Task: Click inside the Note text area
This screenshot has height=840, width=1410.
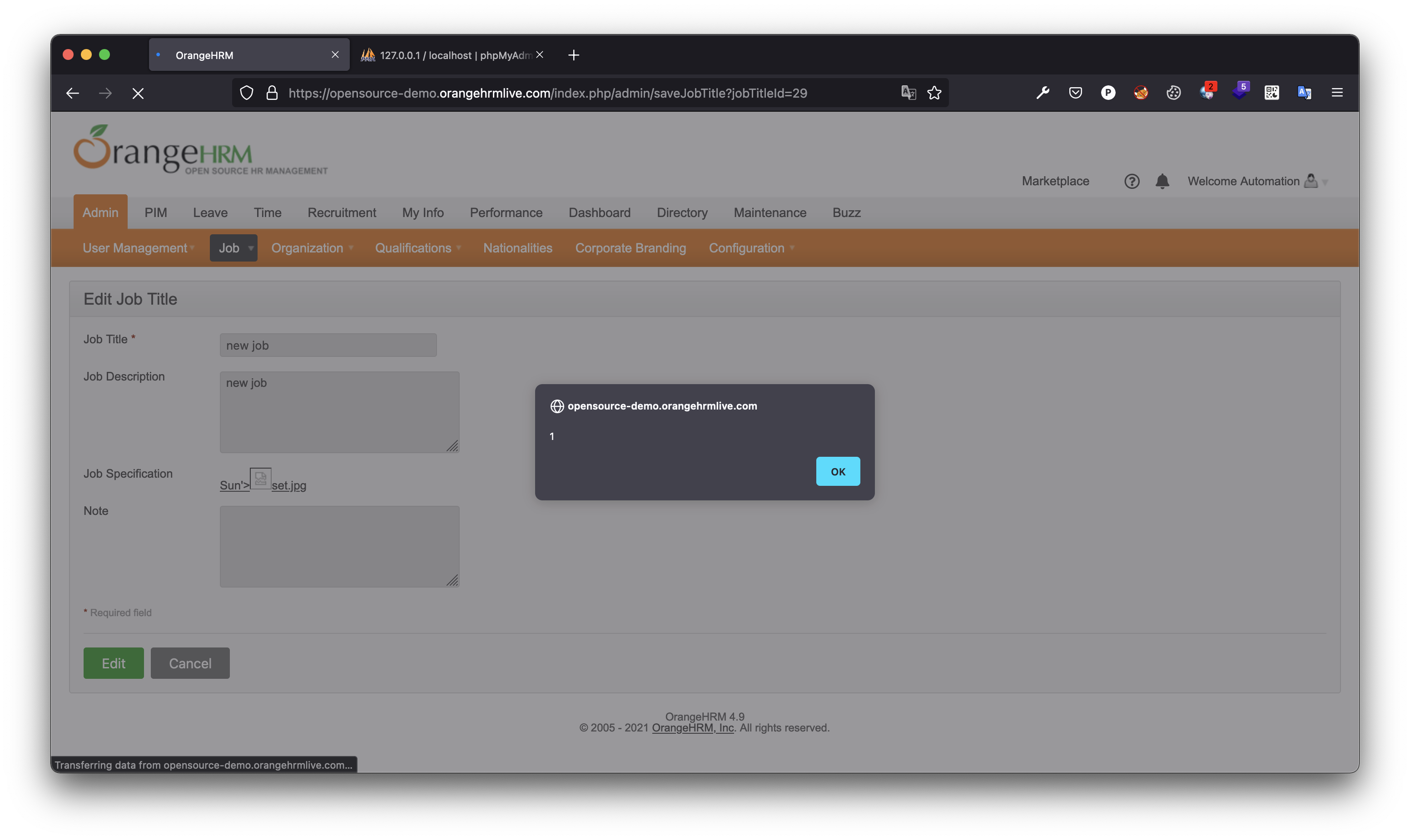Action: 339,546
